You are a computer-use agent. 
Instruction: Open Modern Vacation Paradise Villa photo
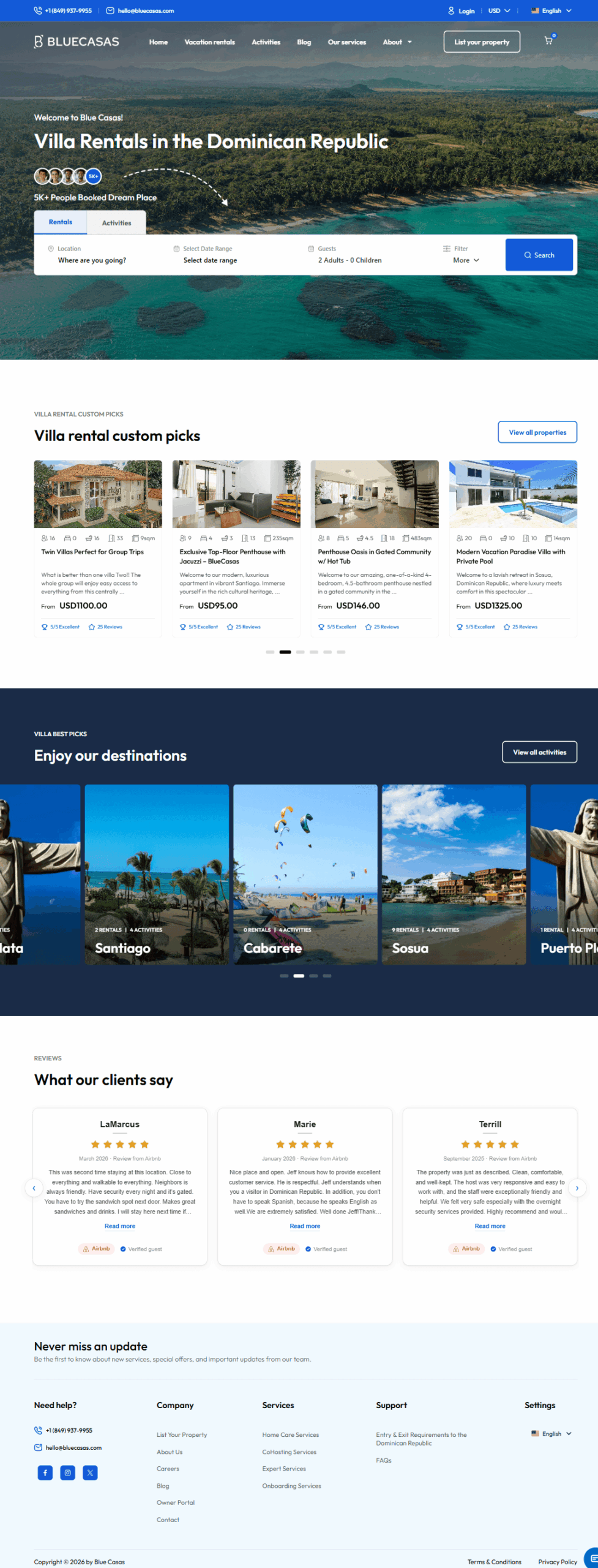[x=513, y=494]
